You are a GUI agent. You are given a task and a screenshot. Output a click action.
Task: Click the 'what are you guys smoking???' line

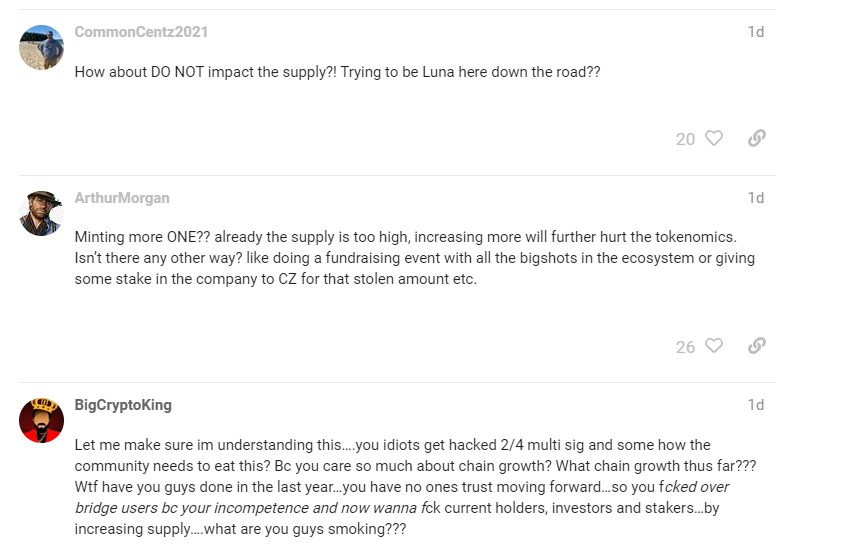click(305, 529)
